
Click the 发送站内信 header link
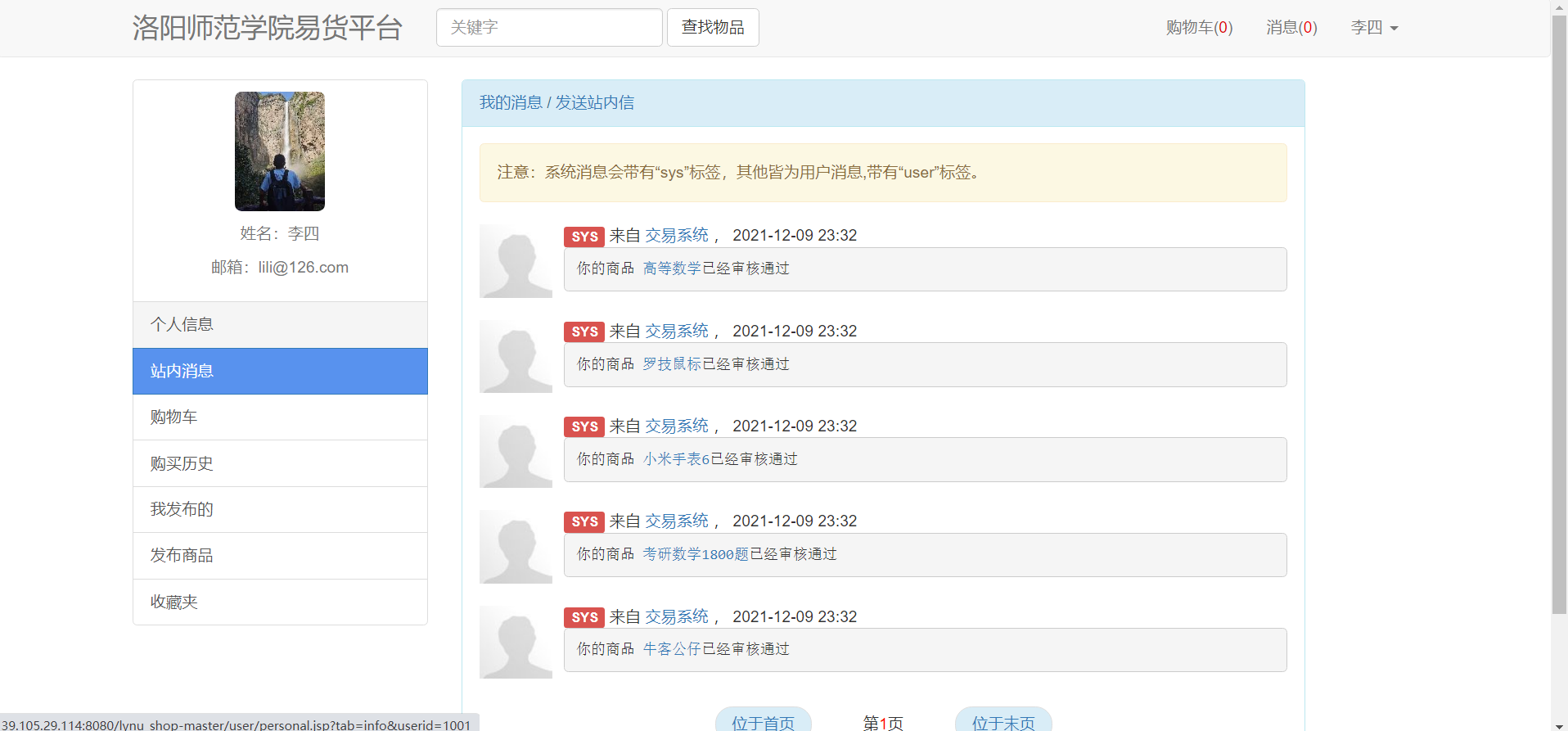595,103
